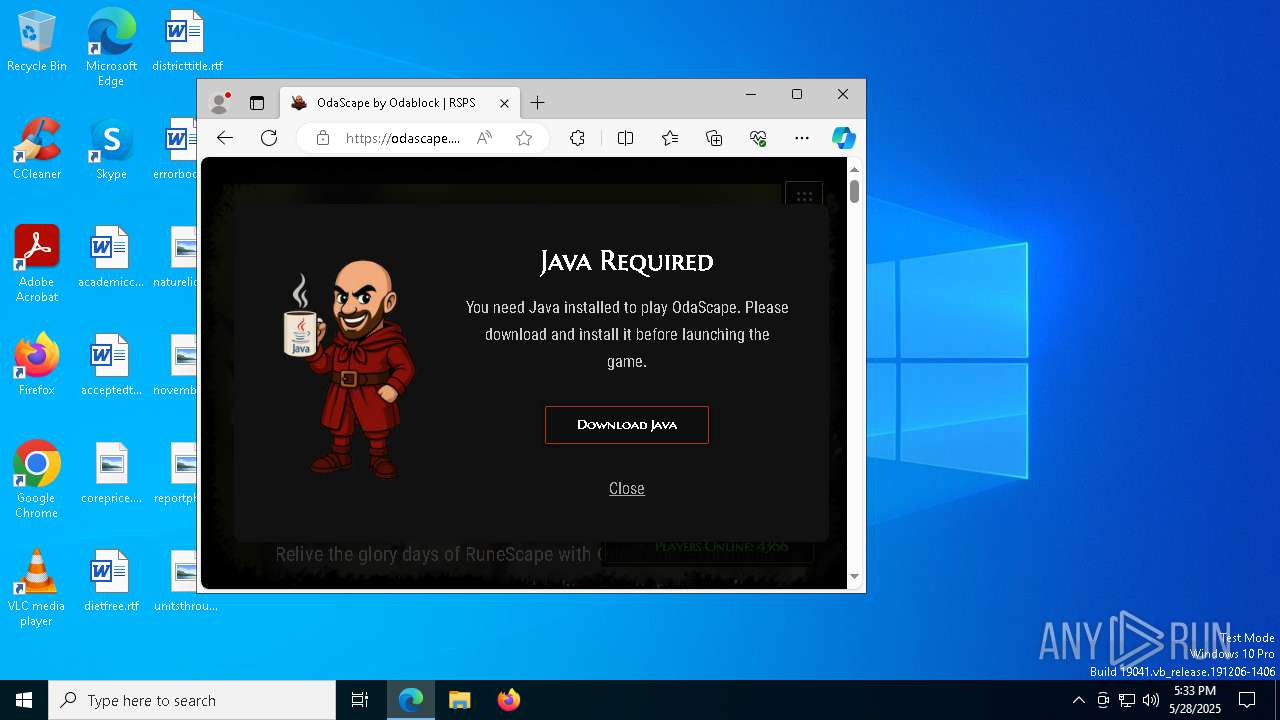Open Favorites list icon
This screenshot has height=720, width=1280.
coord(670,138)
